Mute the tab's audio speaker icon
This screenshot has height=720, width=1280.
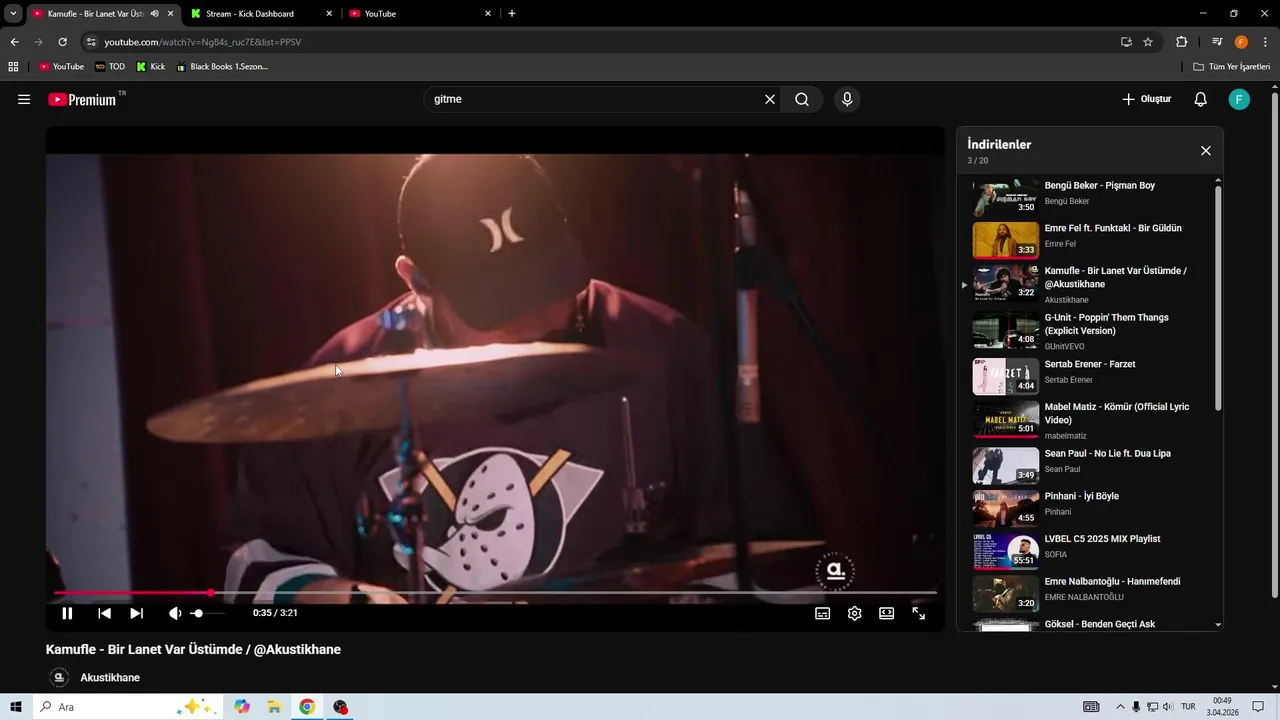(155, 14)
